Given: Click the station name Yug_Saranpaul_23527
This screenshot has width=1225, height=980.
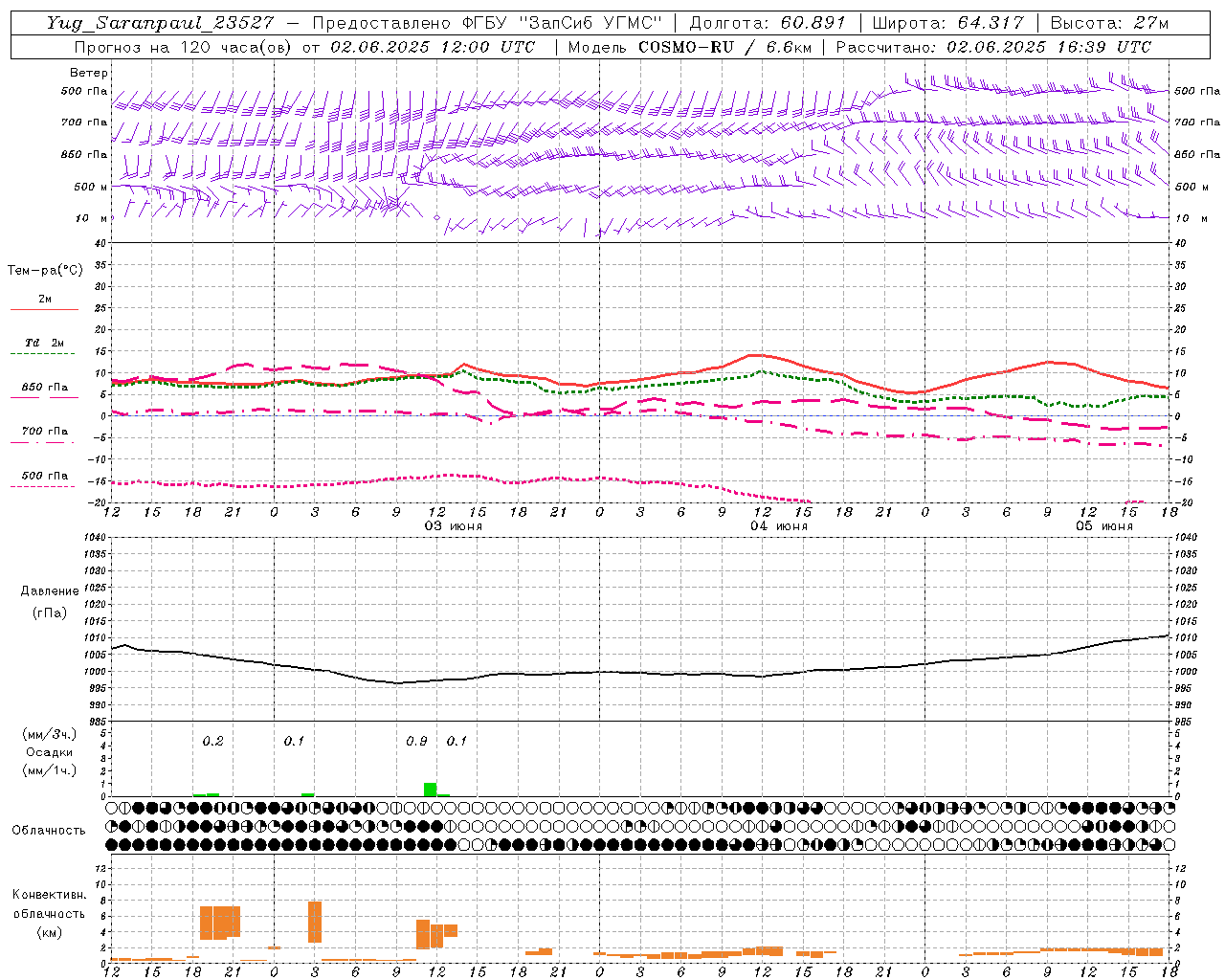Looking at the screenshot, I should [x=160, y=23].
